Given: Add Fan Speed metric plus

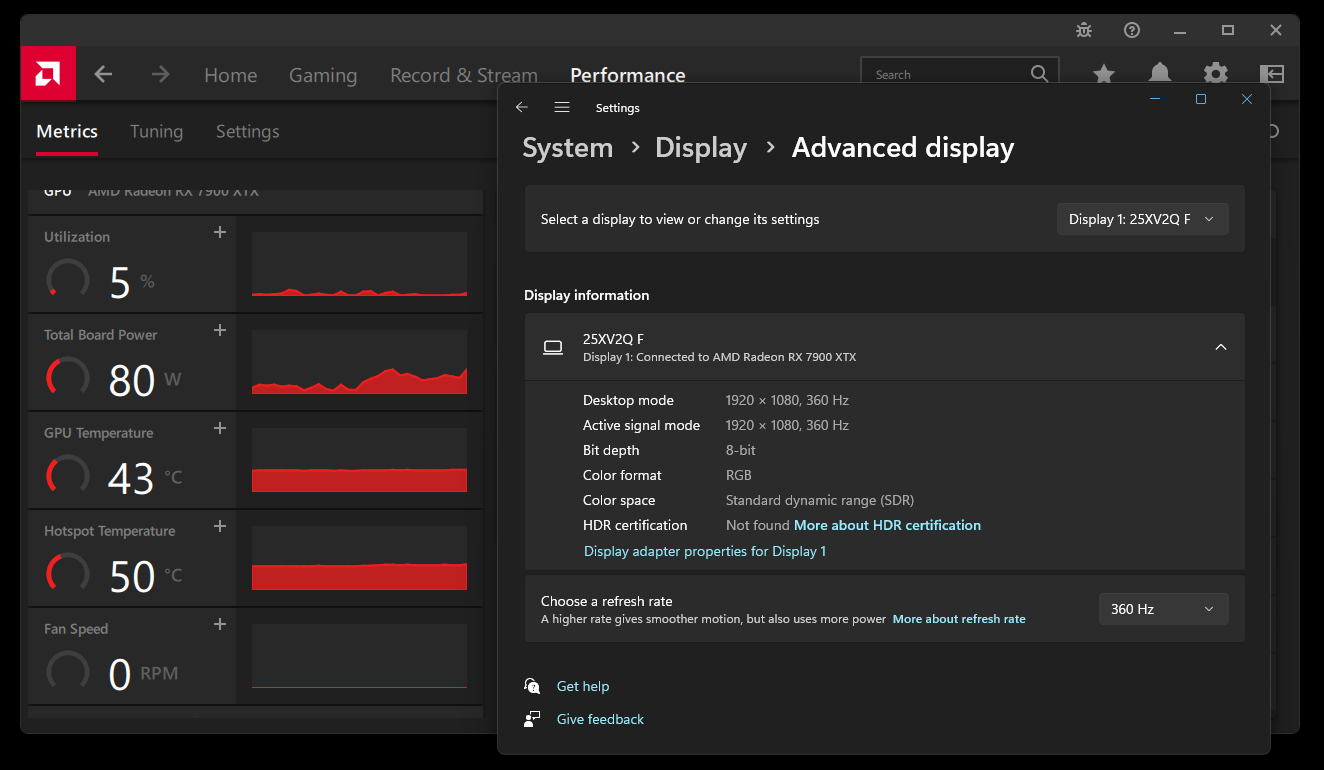Looking at the screenshot, I should (220, 625).
